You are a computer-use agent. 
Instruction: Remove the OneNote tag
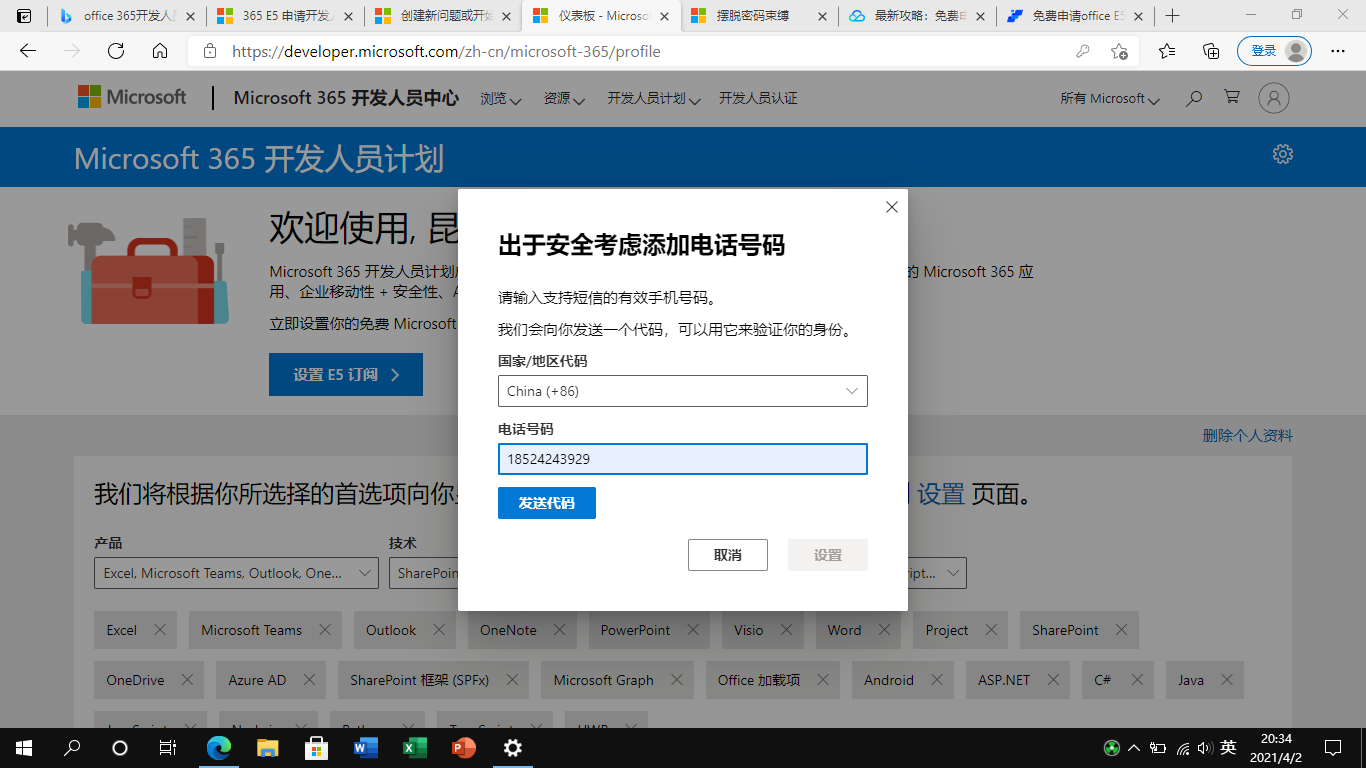click(559, 630)
